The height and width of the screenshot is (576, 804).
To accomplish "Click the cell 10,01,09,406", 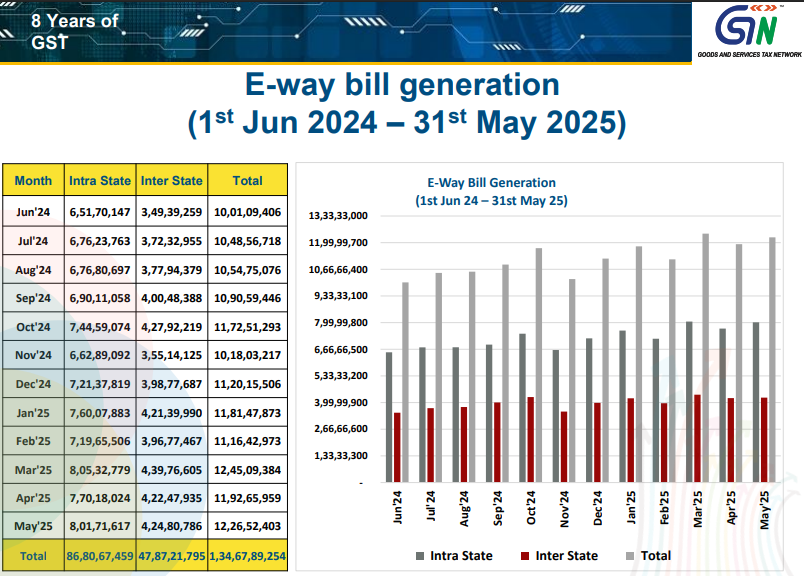I will point(248,212).
